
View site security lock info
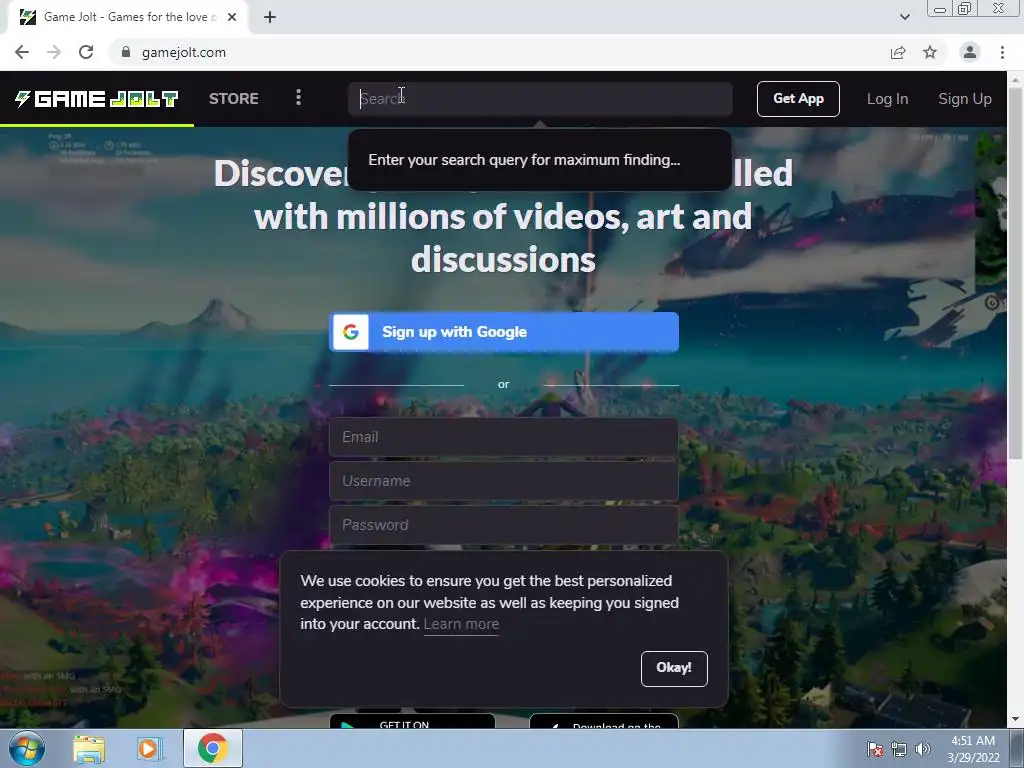(x=126, y=52)
